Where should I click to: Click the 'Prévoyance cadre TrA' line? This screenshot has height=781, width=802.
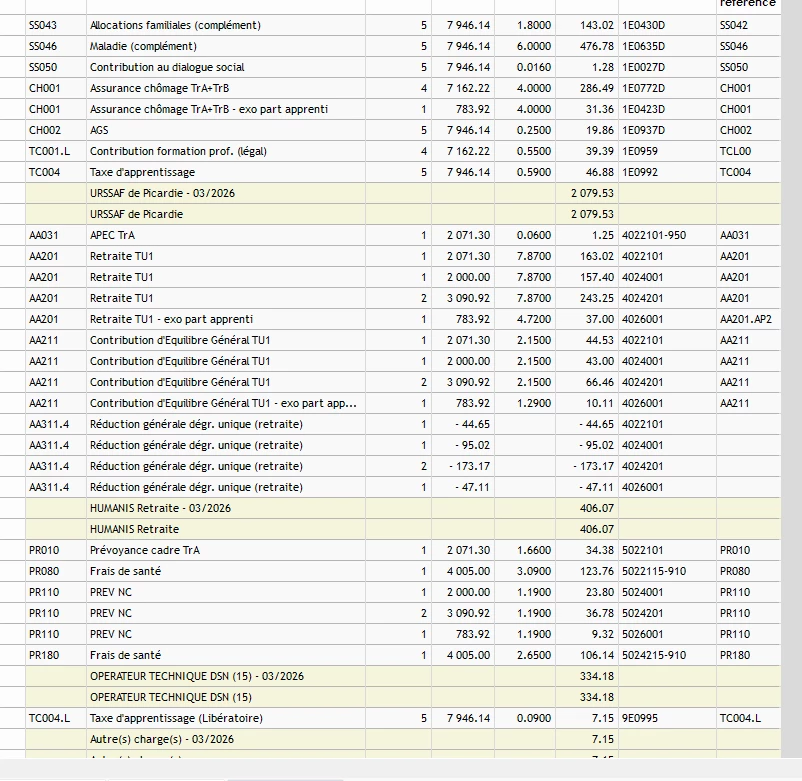pos(145,550)
